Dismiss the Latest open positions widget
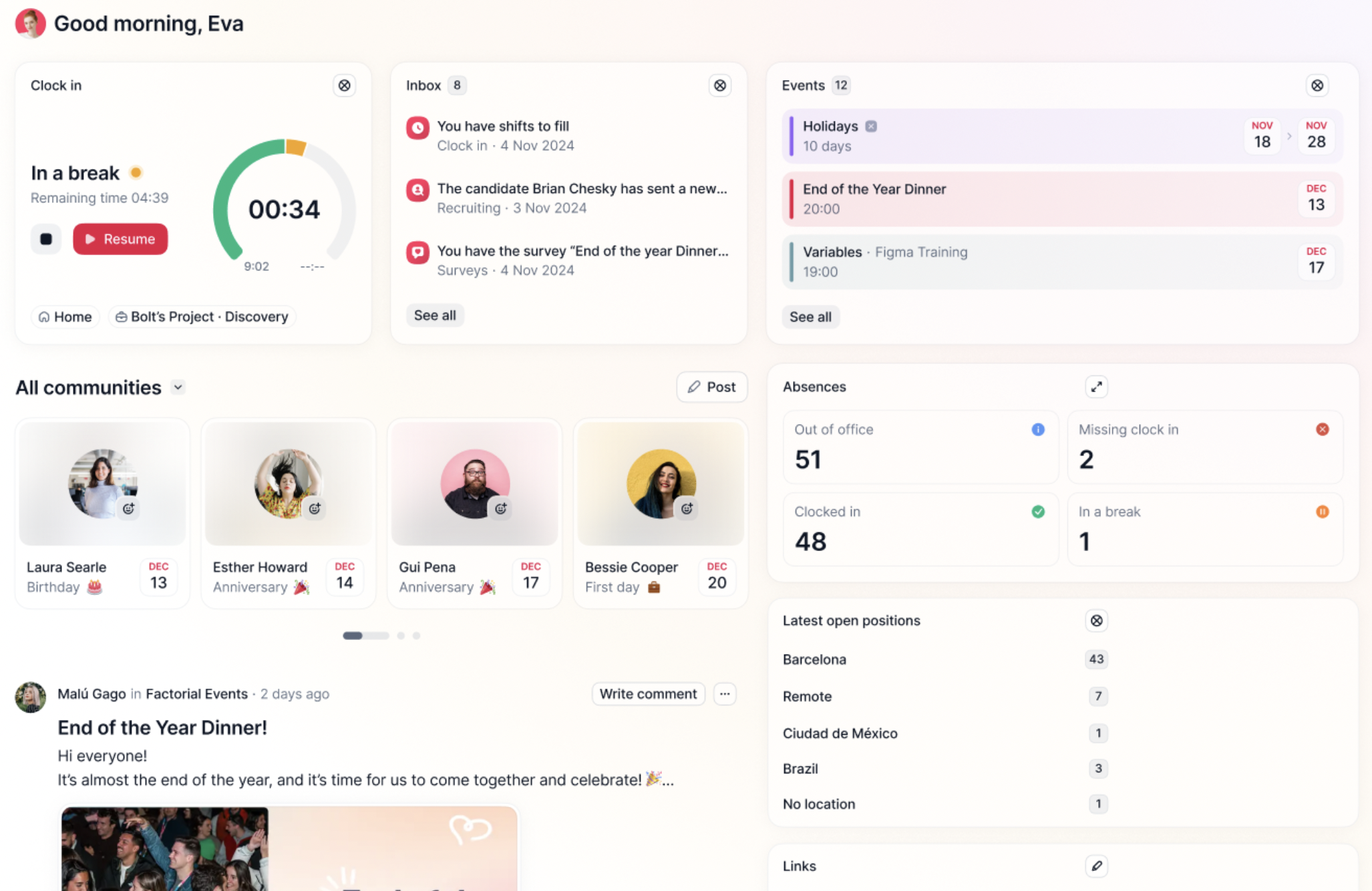This screenshot has height=891, width=1372. [1096, 620]
